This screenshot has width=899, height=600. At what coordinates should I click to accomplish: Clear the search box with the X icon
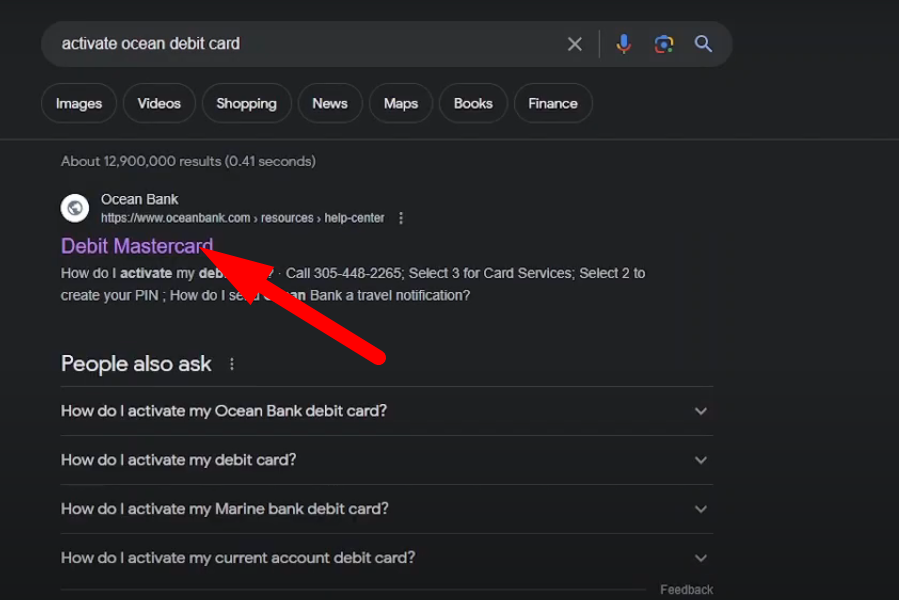click(x=574, y=44)
